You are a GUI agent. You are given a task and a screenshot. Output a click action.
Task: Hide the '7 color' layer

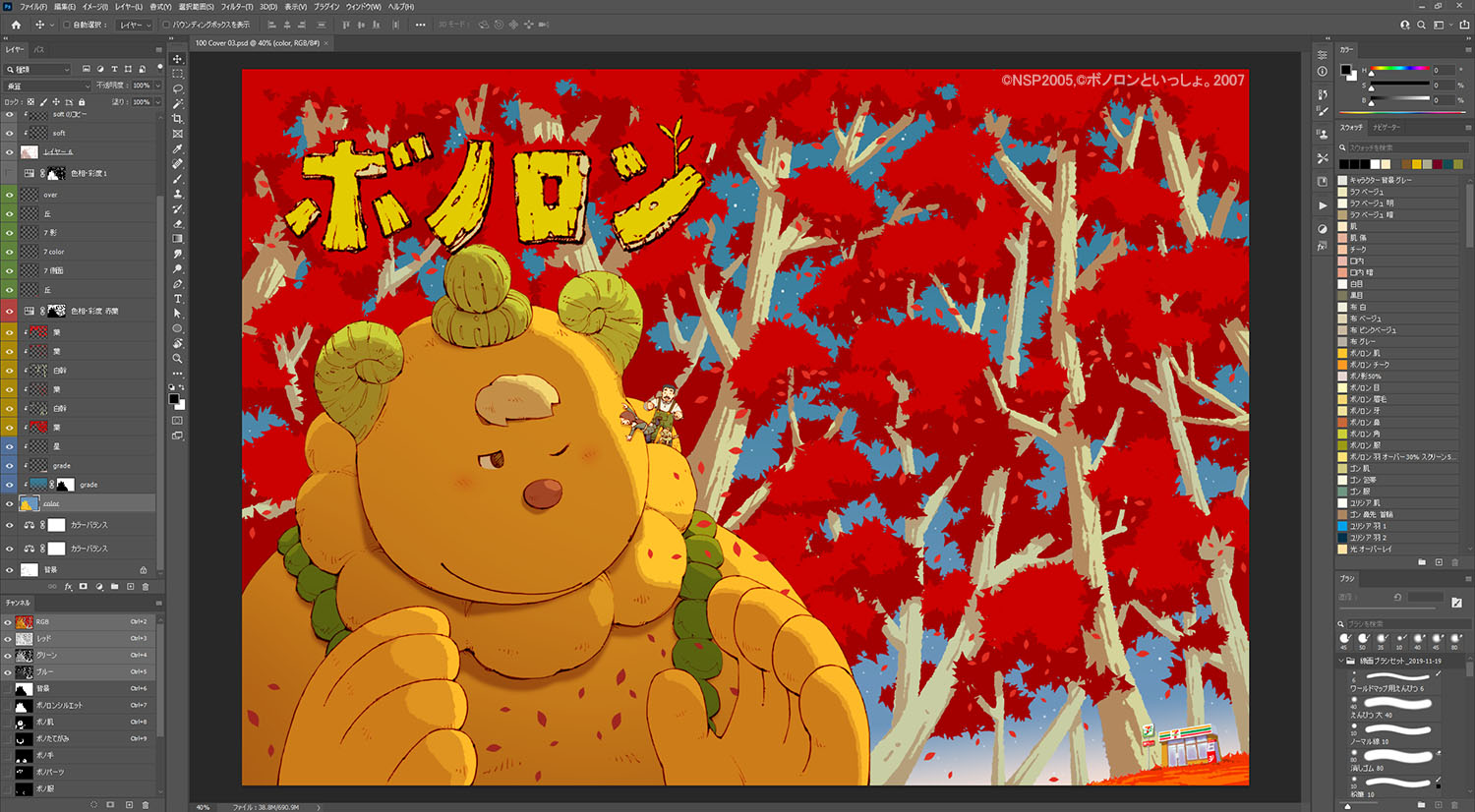point(10,252)
